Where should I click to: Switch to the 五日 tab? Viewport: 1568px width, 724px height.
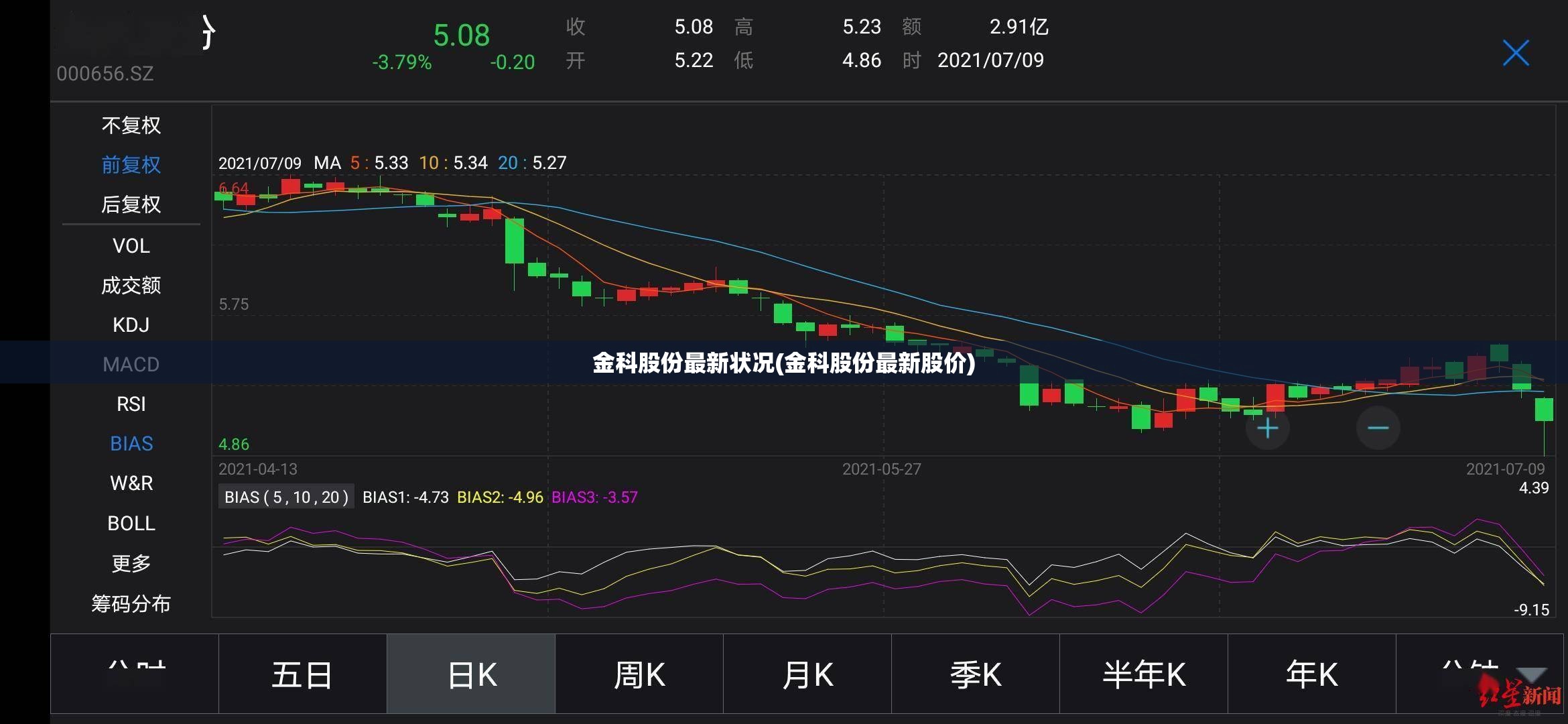pos(302,674)
